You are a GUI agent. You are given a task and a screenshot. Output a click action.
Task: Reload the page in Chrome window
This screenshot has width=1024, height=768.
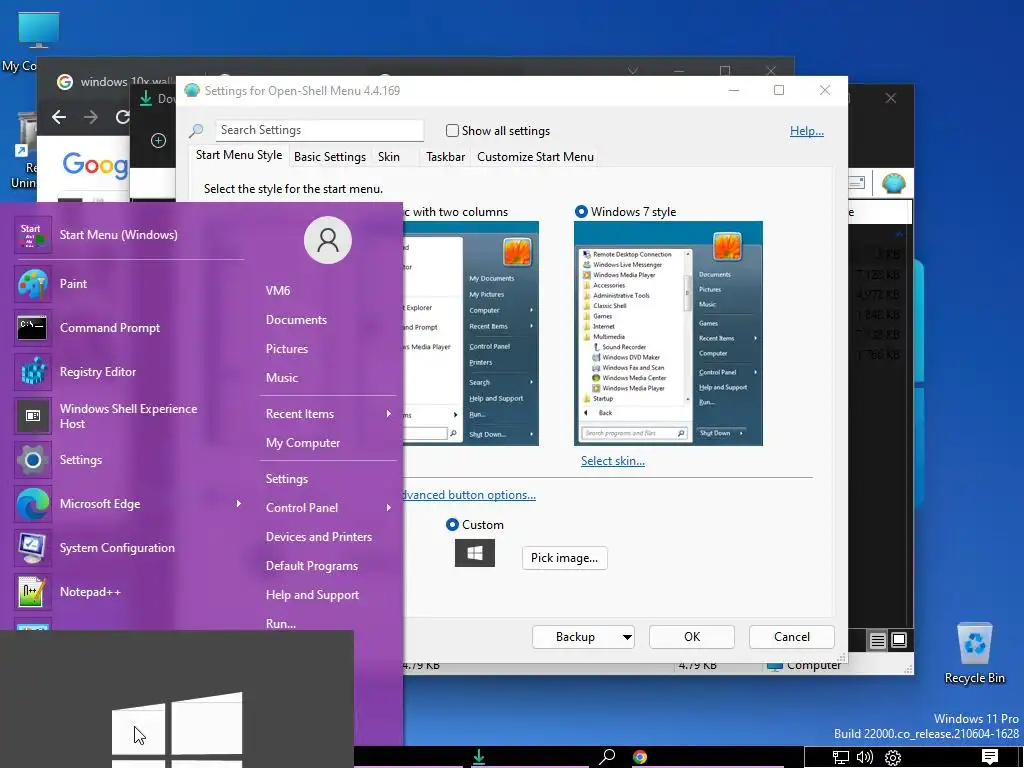[x=122, y=117]
